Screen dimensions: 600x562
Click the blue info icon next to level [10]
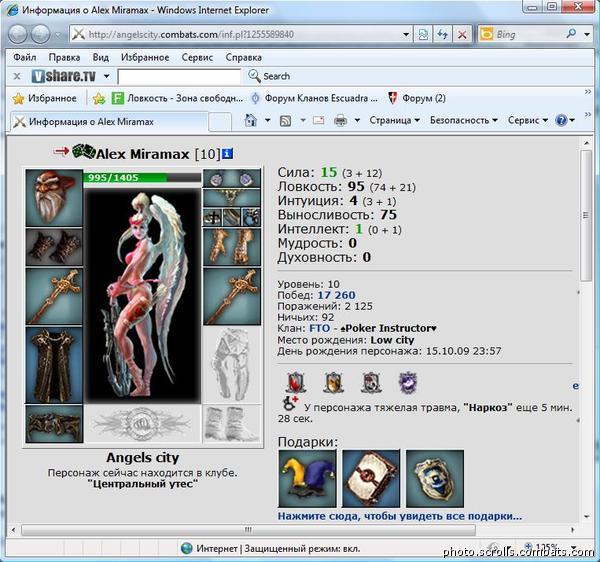[x=228, y=153]
